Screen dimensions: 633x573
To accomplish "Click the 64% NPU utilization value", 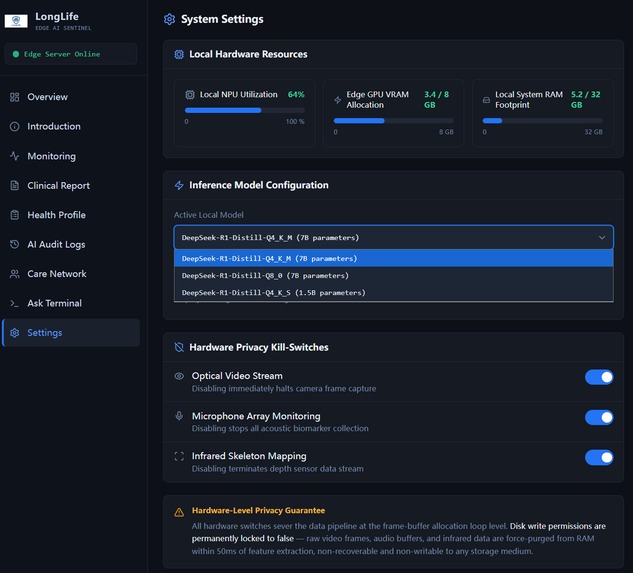I will click(296, 94).
